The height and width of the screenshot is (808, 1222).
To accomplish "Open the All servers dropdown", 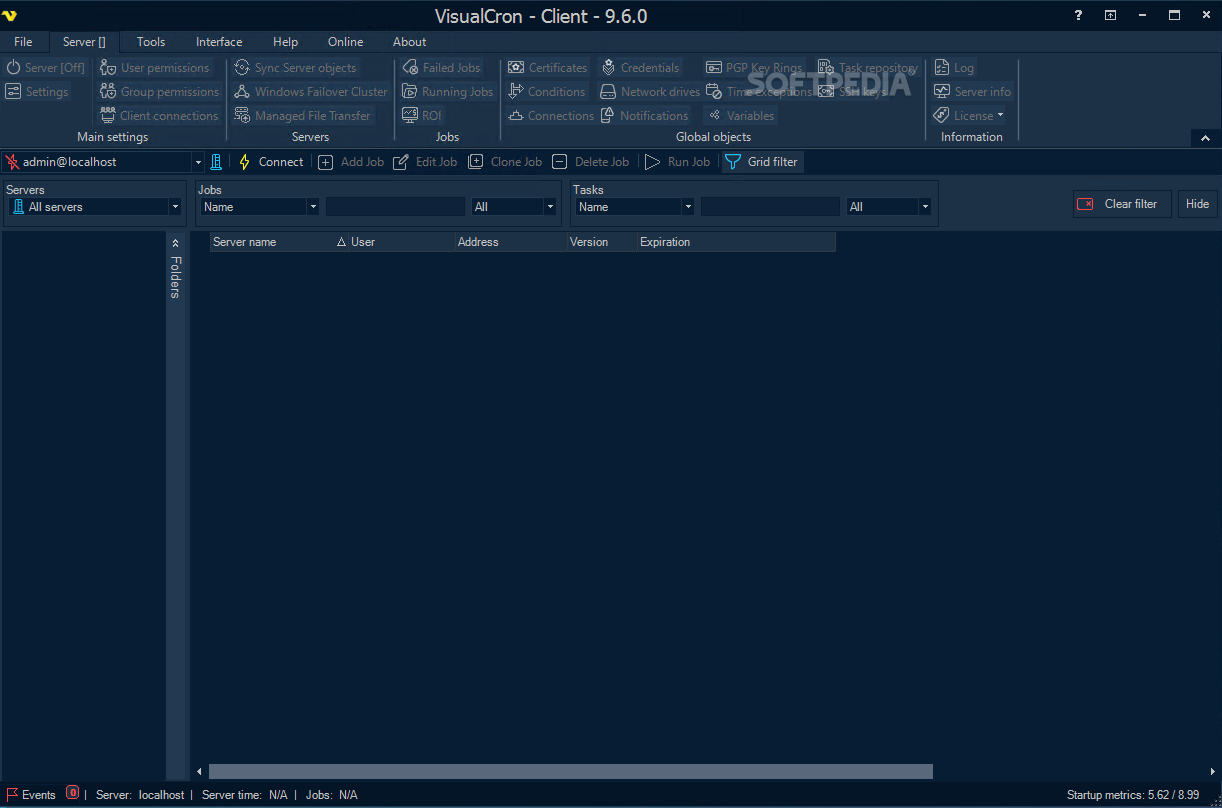I will point(175,207).
